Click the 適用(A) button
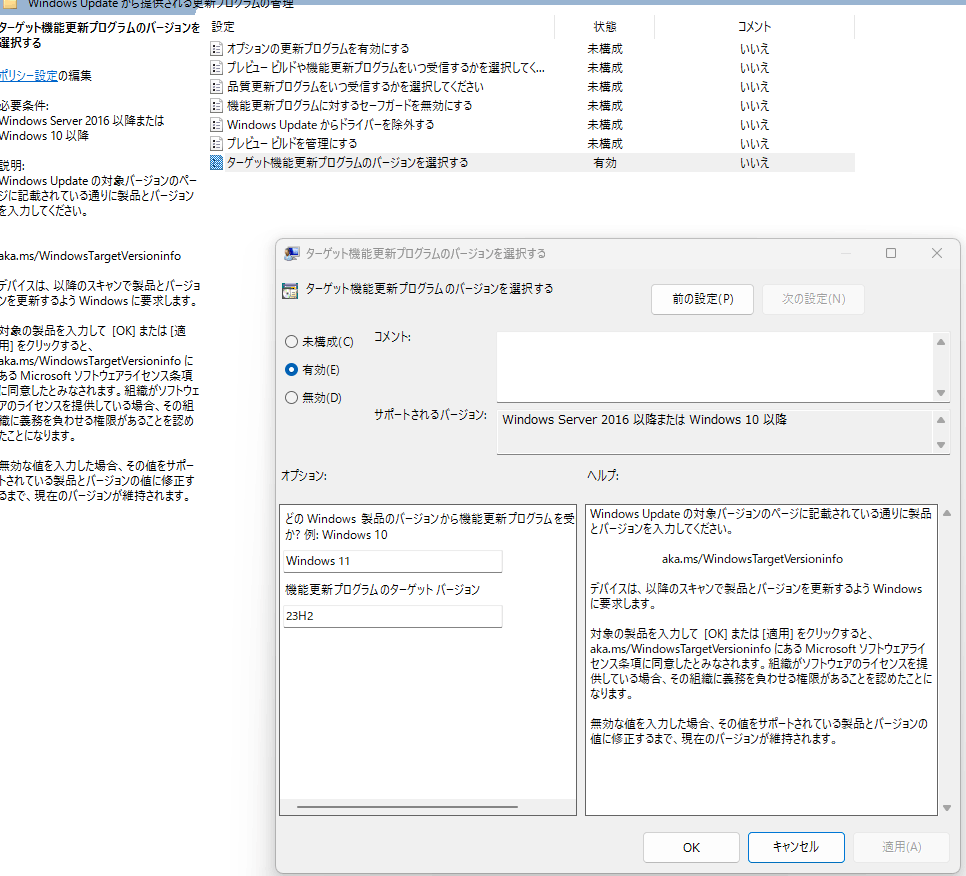The height and width of the screenshot is (876, 966). [901, 848]
